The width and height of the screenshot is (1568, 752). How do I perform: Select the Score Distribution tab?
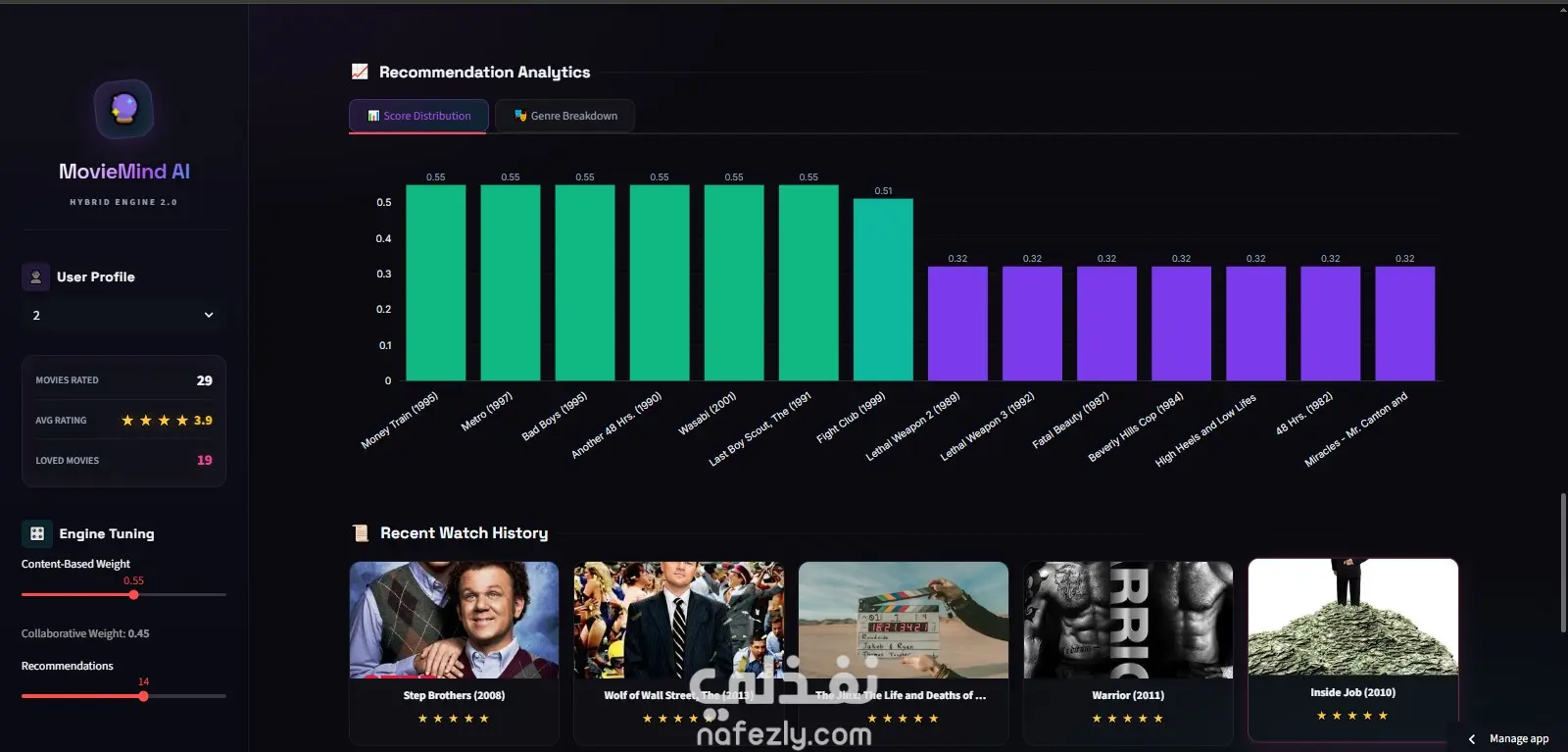417,116
